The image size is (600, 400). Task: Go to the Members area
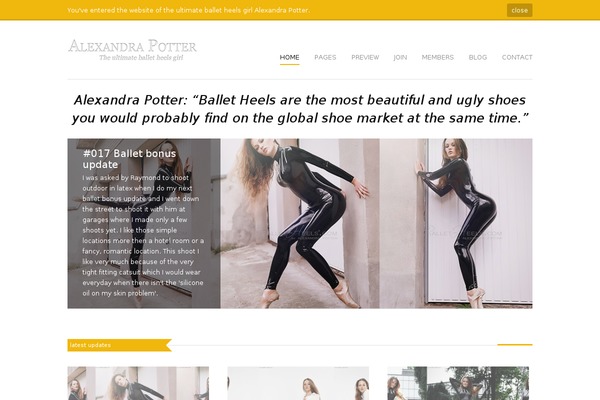pos(438,57)
